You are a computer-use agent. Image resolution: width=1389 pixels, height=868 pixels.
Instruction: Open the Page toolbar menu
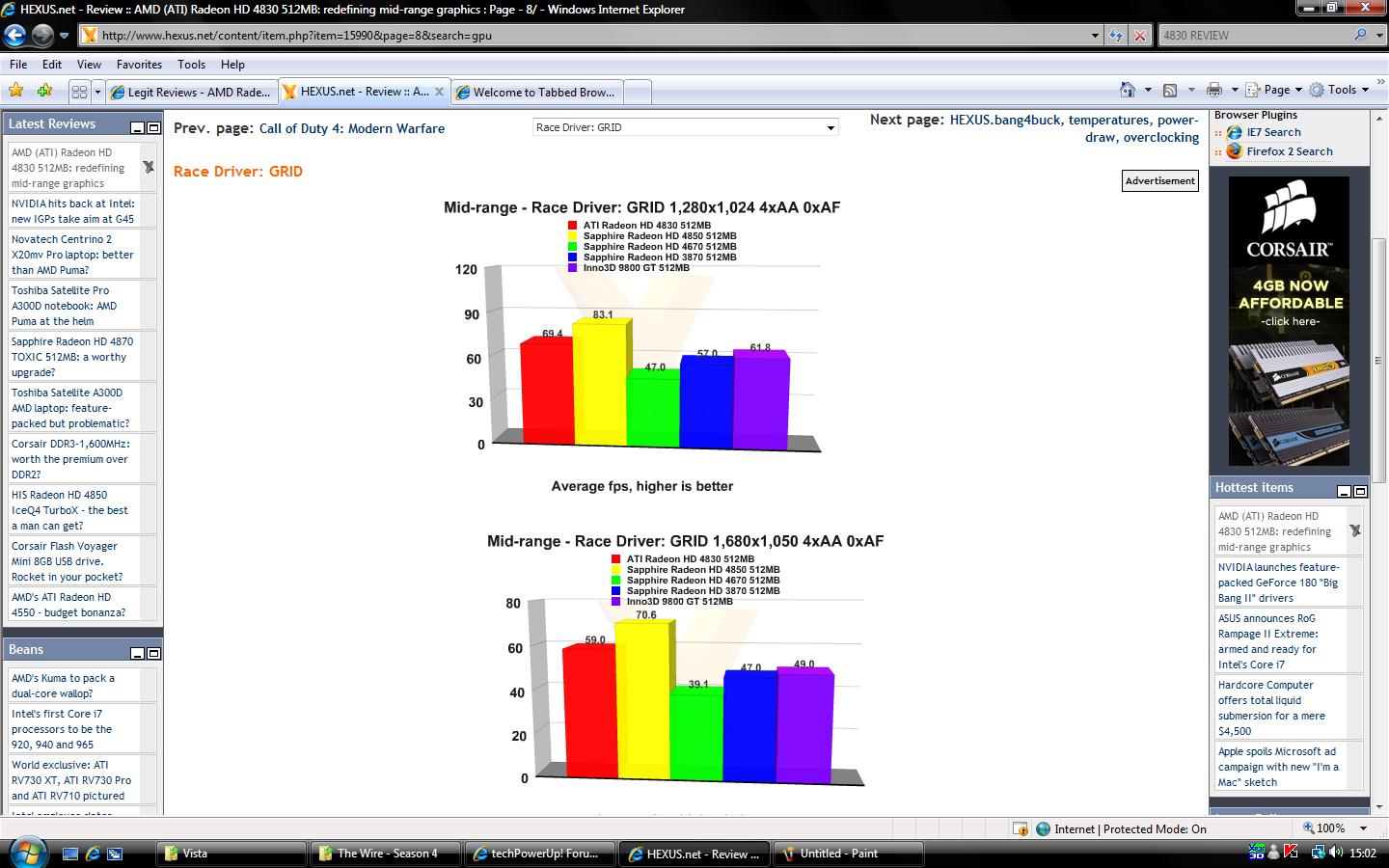1273,90
